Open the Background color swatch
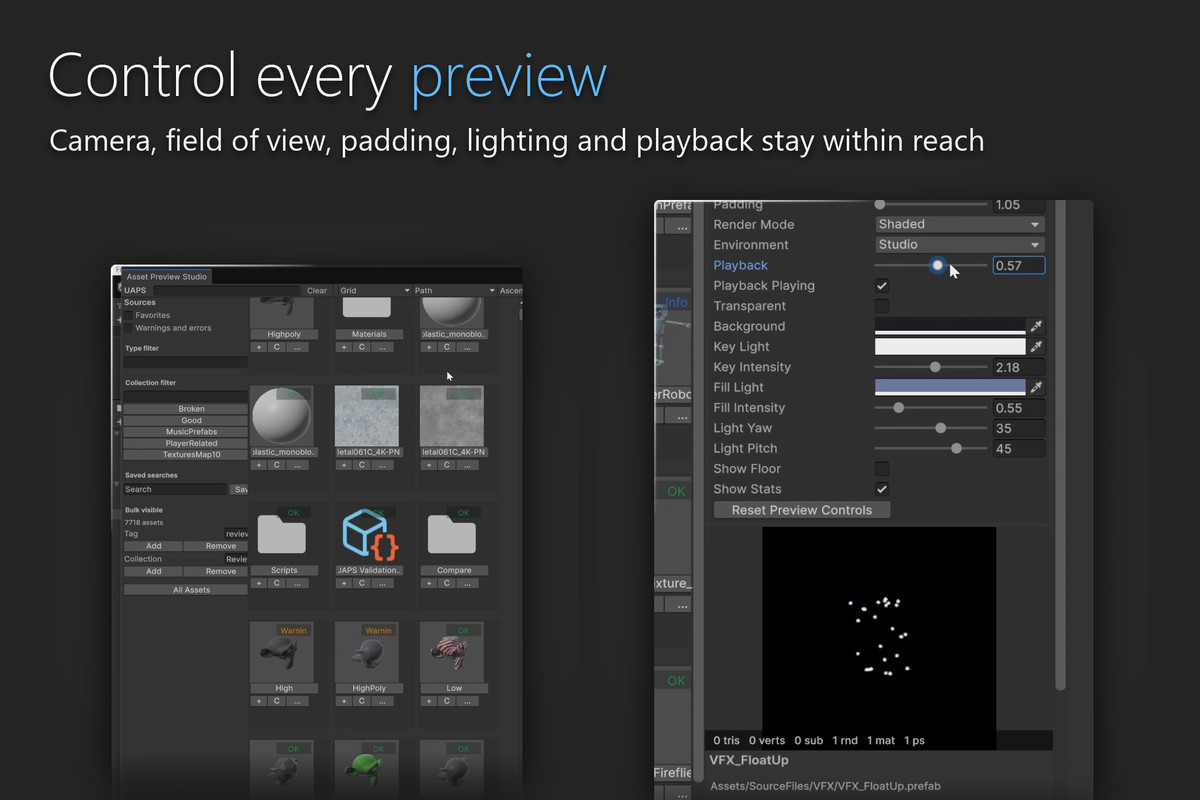1200x800 pixels. point(950,326)
